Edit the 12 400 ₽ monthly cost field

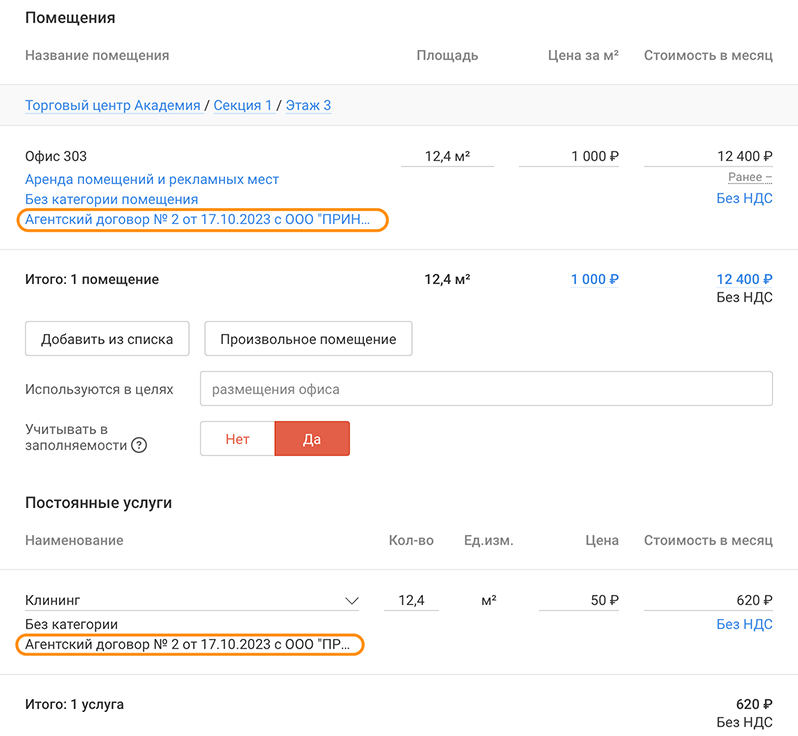709,156
